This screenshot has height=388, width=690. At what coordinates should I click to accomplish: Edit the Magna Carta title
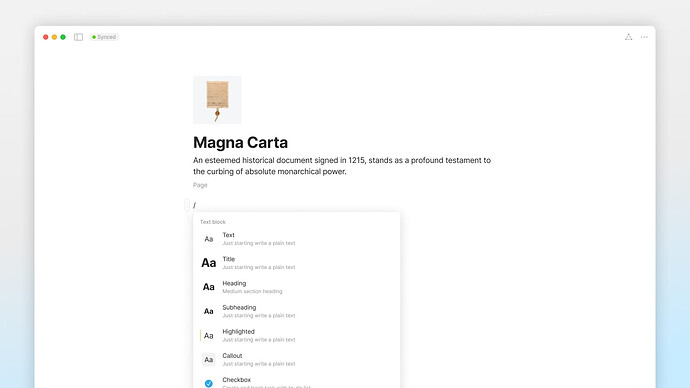pyautogui.click(x=240, y=143)
